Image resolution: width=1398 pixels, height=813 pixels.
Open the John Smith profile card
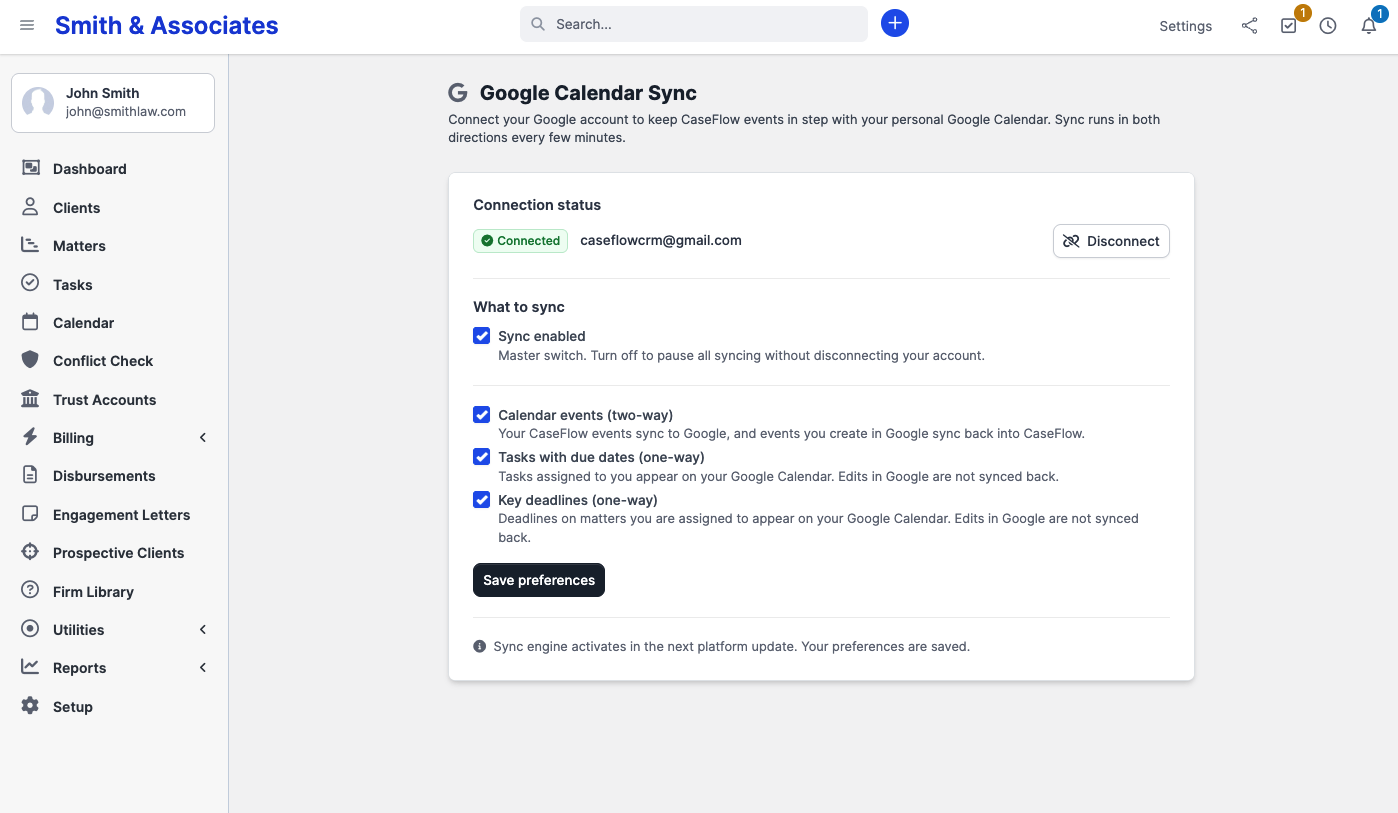pyautogui.click(x=113, y=103)
